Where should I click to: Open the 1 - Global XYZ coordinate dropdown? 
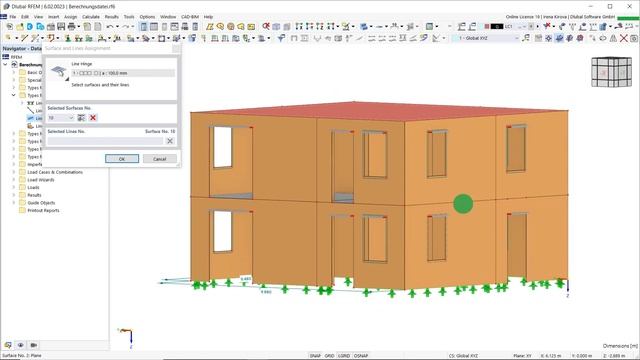(516, 38)
